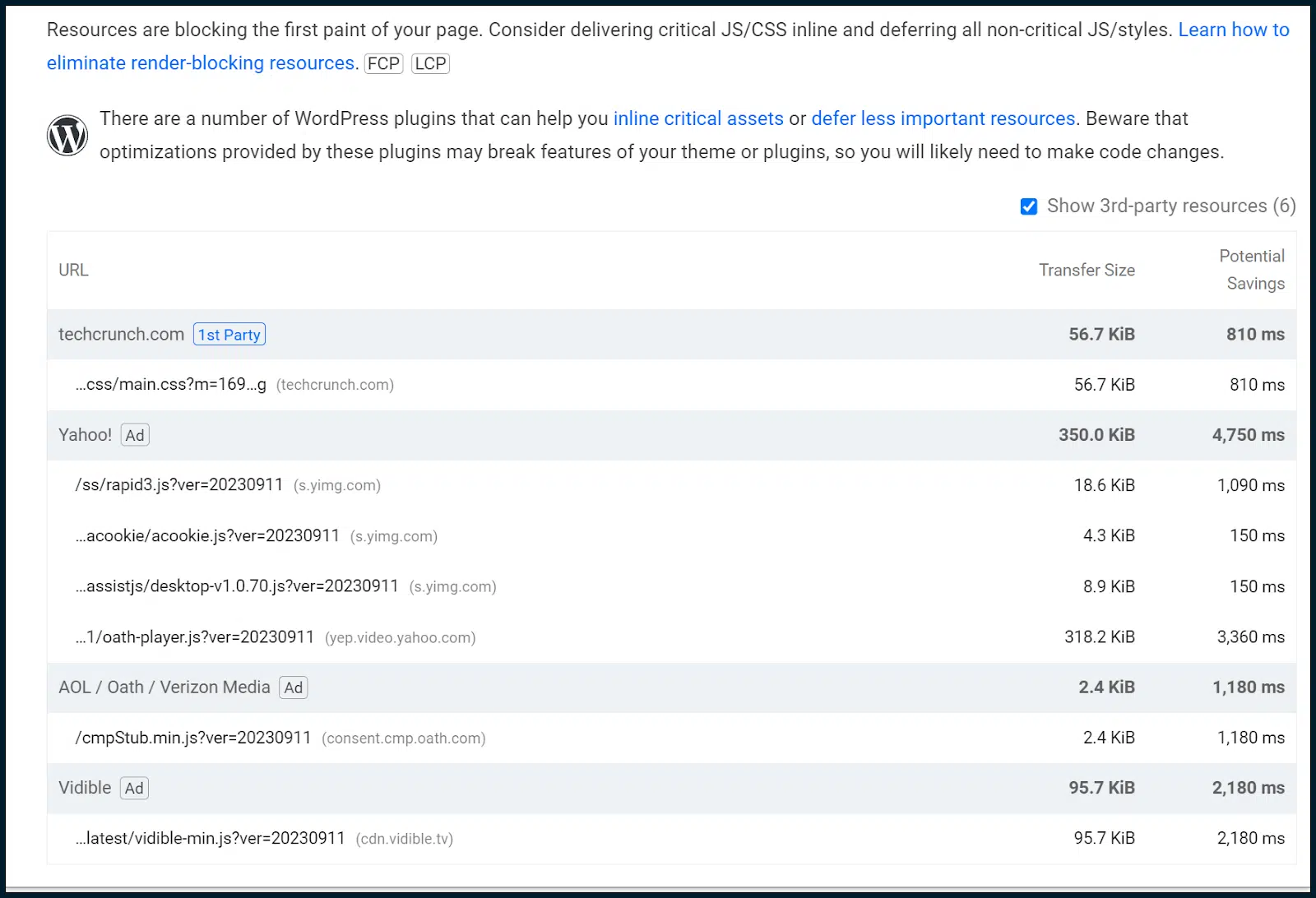Click the 1st Party badge
The image size is (1316, 898).
pyautogui.click(x=229, y=335)
